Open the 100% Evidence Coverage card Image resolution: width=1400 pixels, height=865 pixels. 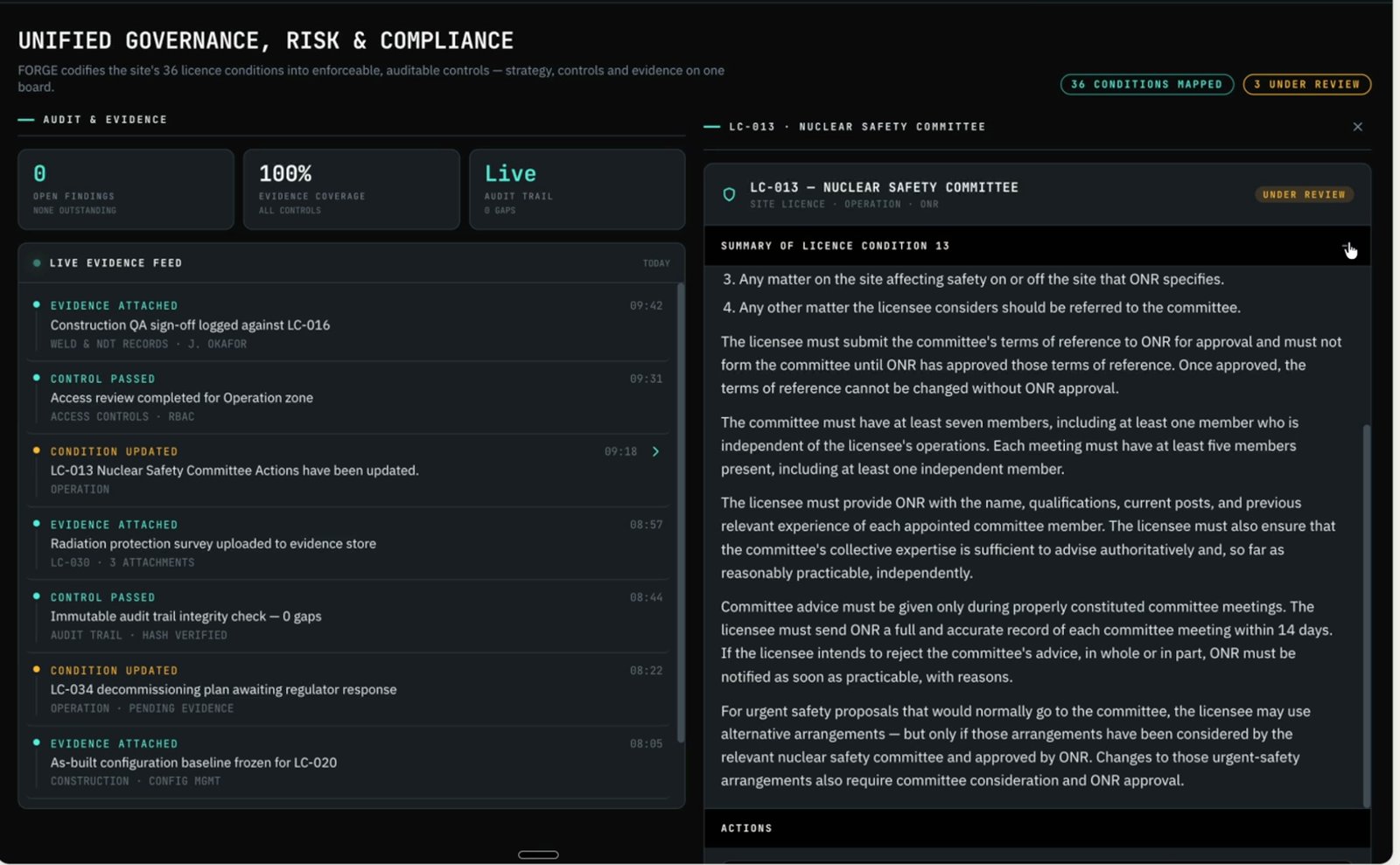point(351,189)
